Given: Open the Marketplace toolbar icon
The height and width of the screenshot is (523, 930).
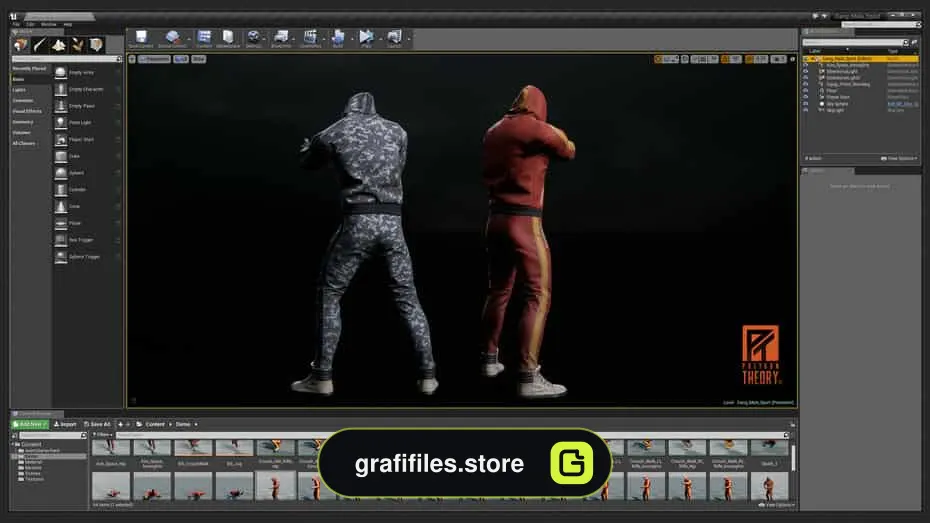Looking at the screenshot, I should (x=228, y=39).
